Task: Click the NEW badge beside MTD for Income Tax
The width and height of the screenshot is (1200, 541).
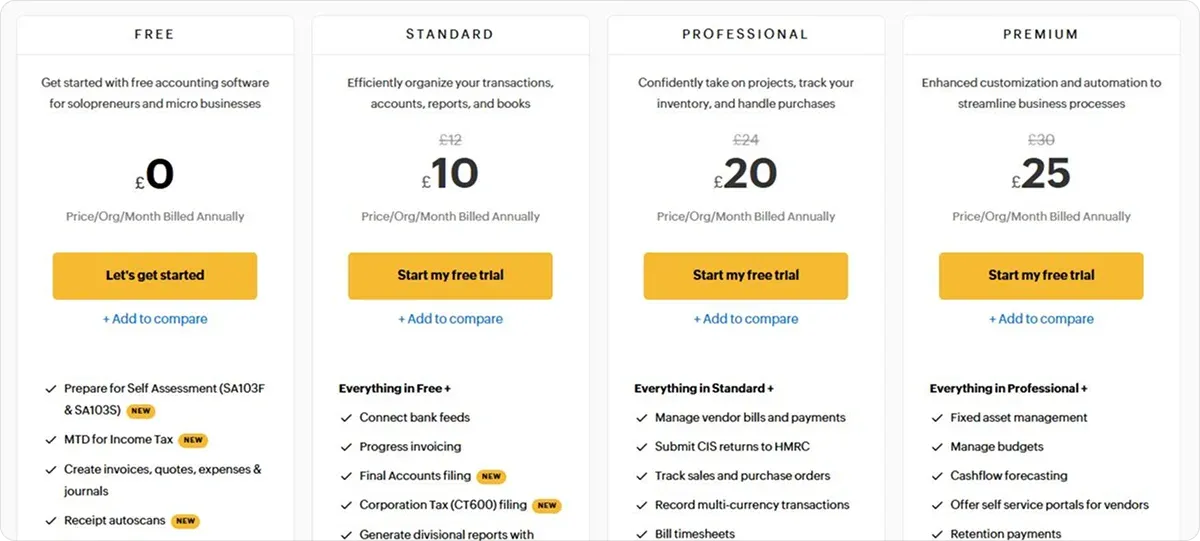Action: tap(193, 440)
